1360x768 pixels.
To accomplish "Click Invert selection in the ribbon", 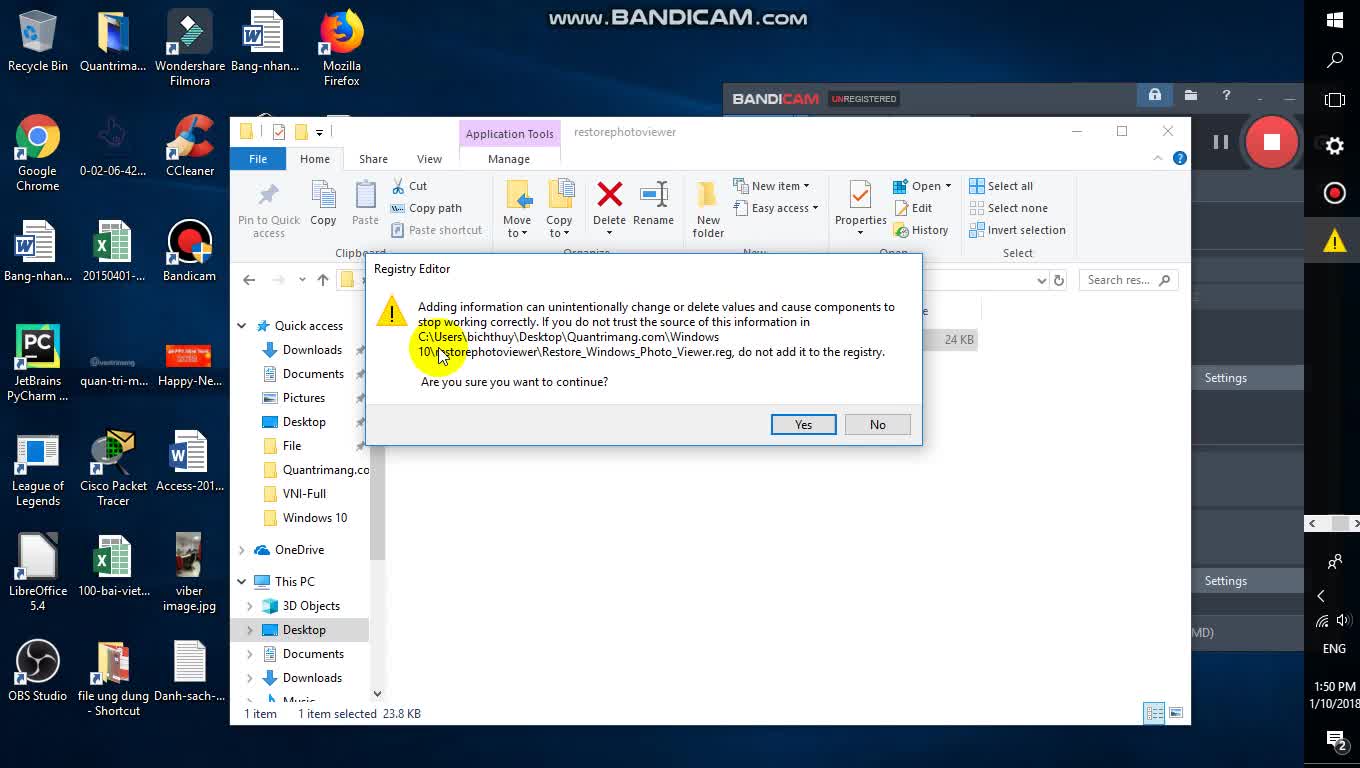I will coord(1018,230).
